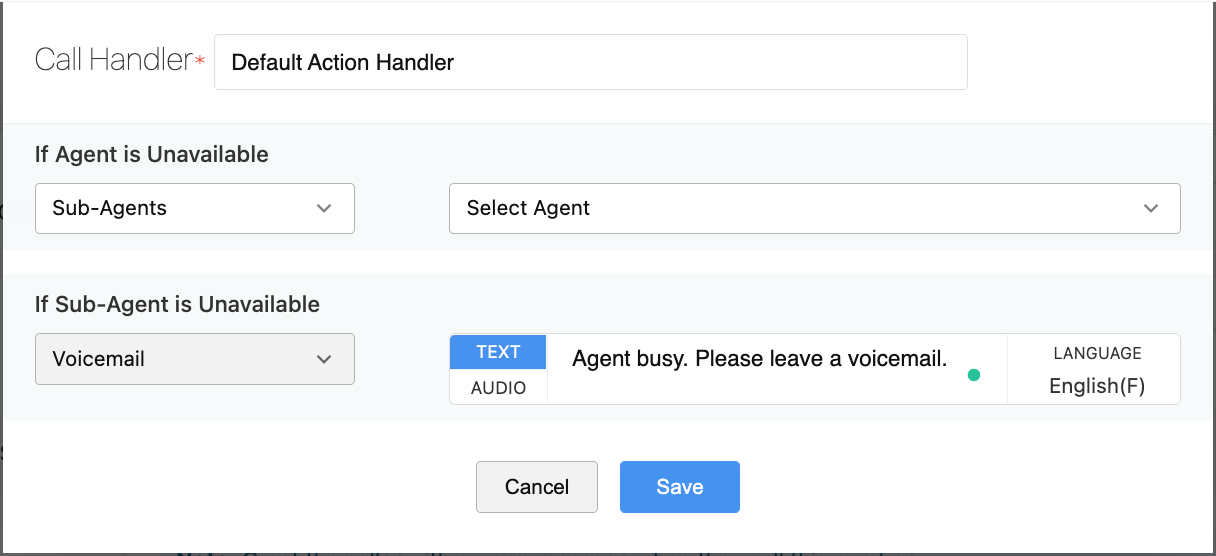Save the call handler settings
The image size is (1216, 556).
[679, 487]
